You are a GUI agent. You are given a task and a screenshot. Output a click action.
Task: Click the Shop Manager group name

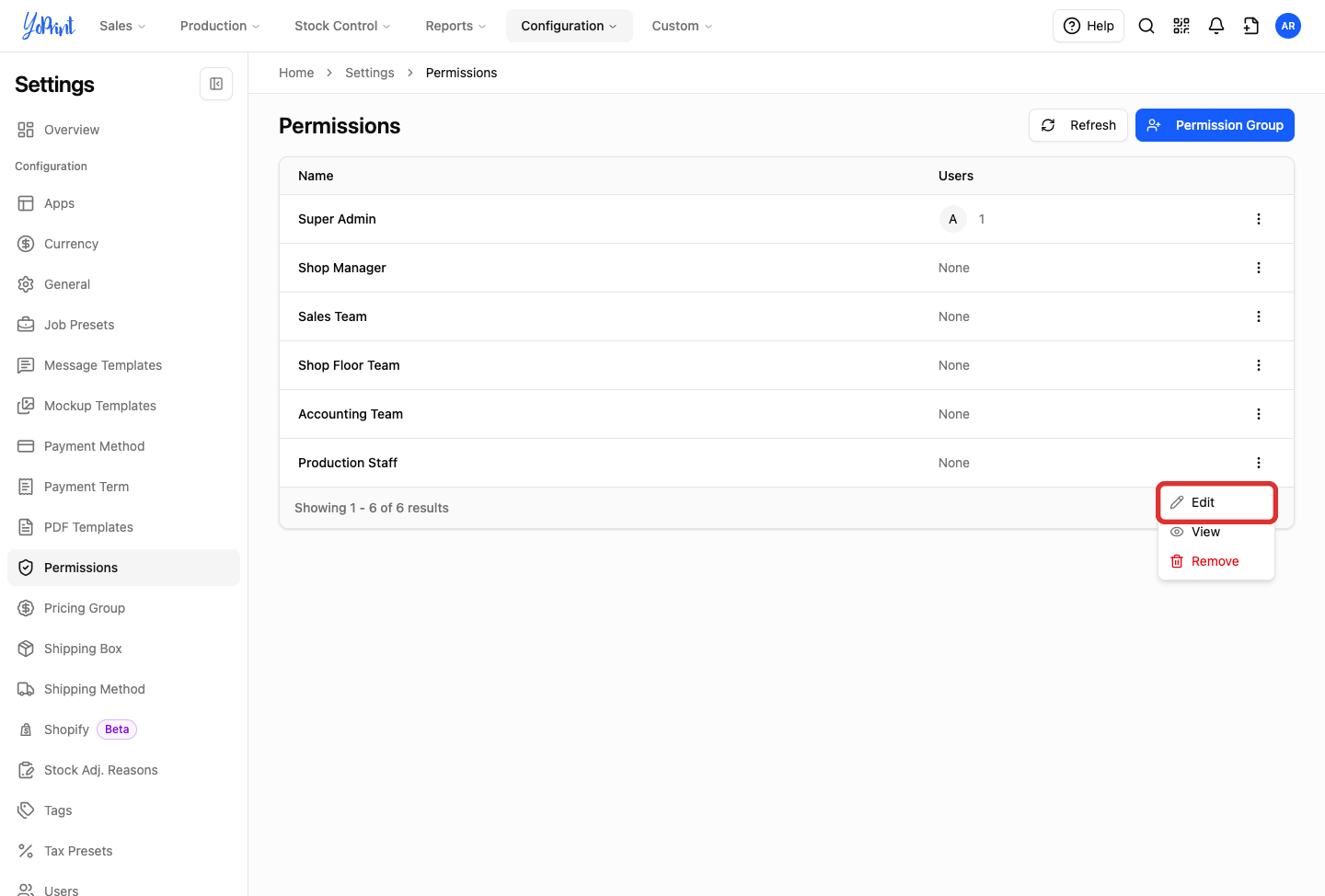pyautogui.click(x=342, y=268)
